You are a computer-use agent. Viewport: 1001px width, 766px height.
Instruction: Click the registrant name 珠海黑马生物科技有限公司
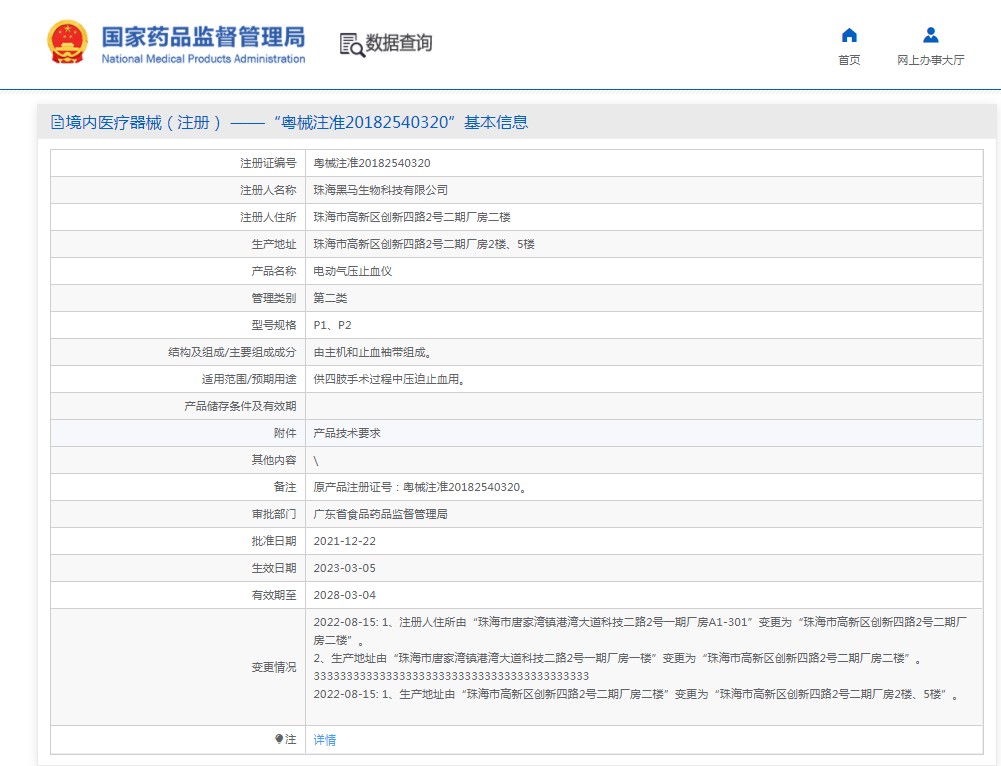[381, 190]
